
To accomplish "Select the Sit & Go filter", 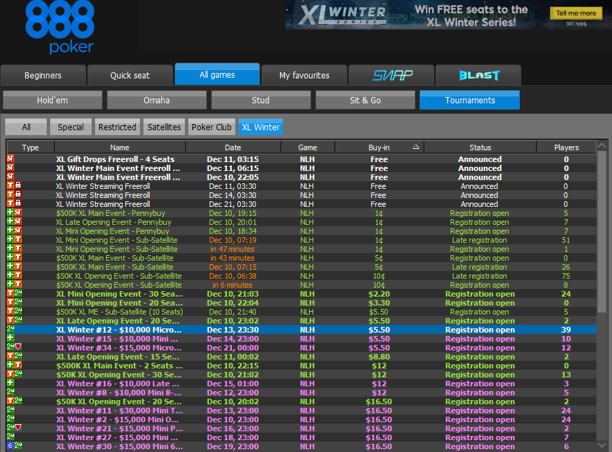I will [x=365, y=100].
